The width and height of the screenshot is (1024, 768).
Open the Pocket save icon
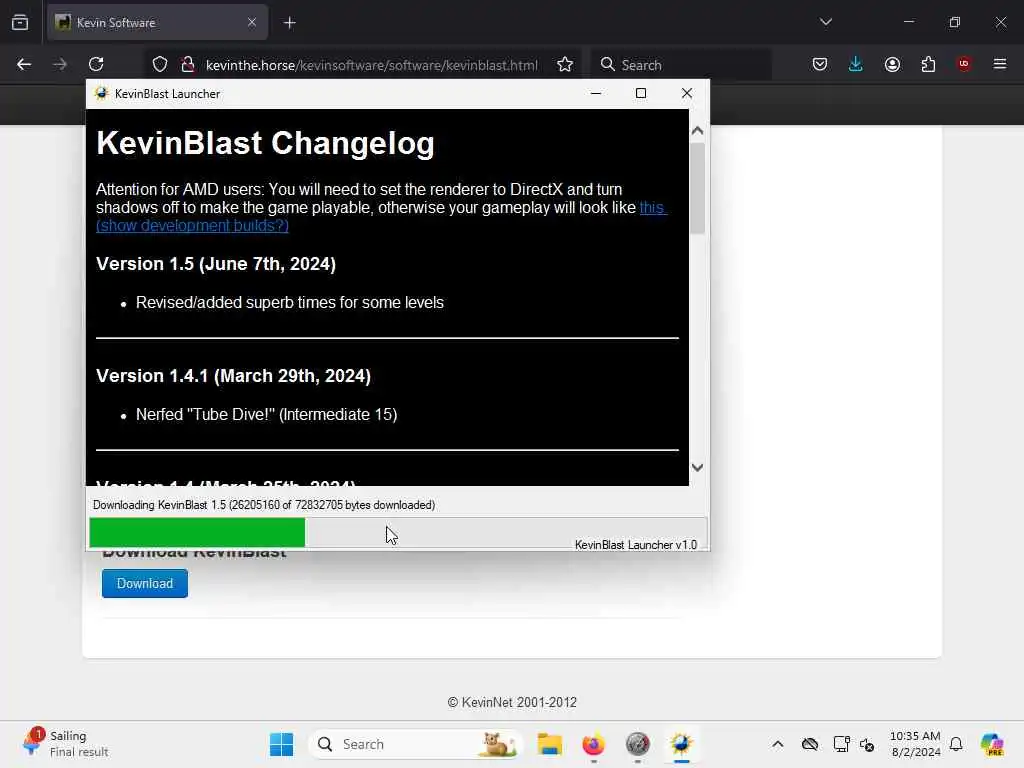[x=820, y=64]
